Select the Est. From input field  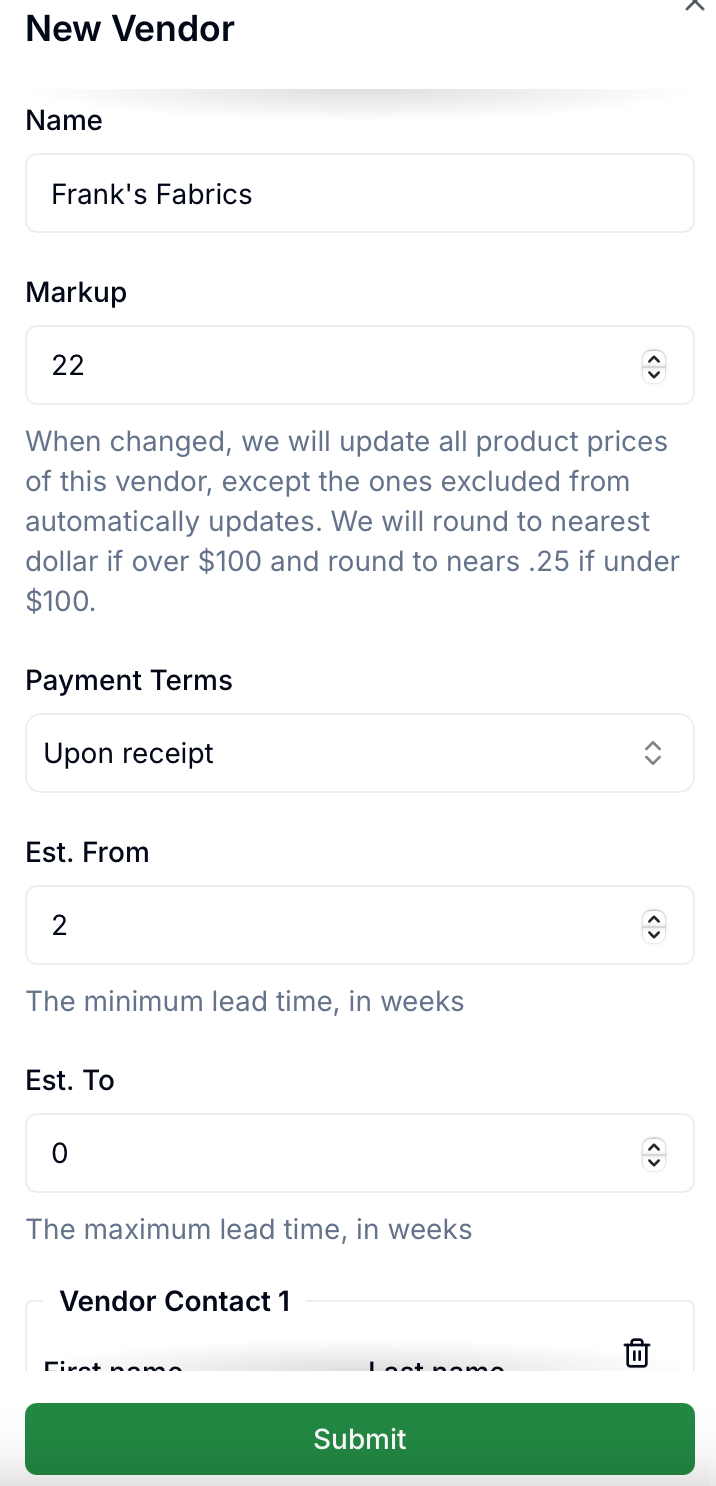360,925
